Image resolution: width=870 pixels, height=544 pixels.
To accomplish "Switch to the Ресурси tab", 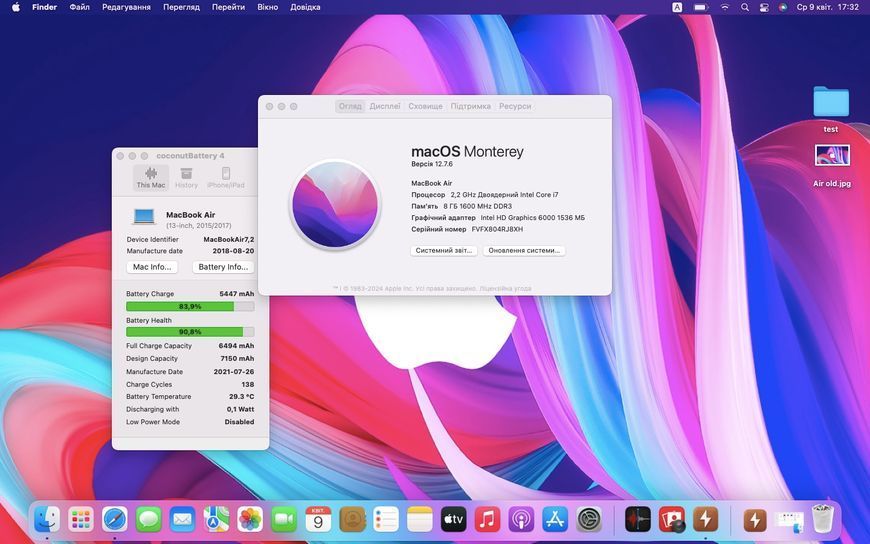I will [515, 106].
